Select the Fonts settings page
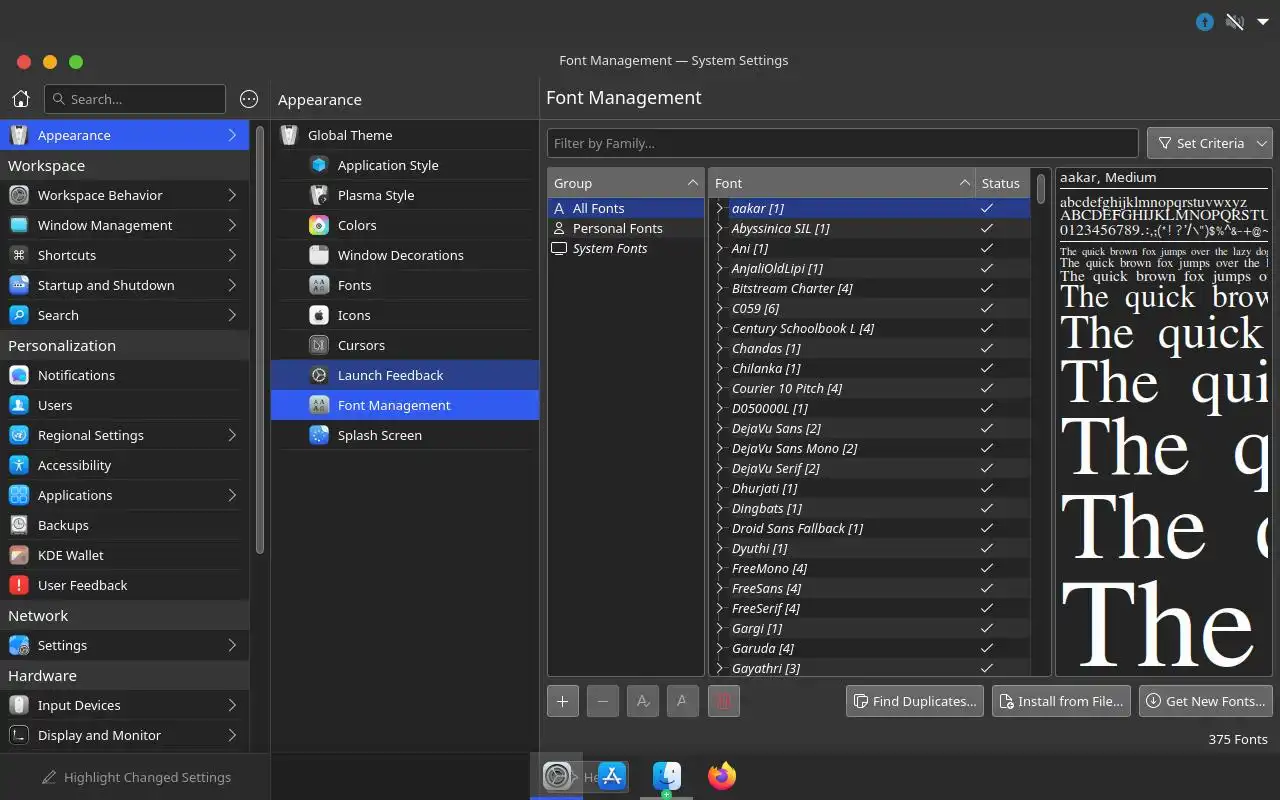This screenshot has height=800, width=1280. point(405,285)
